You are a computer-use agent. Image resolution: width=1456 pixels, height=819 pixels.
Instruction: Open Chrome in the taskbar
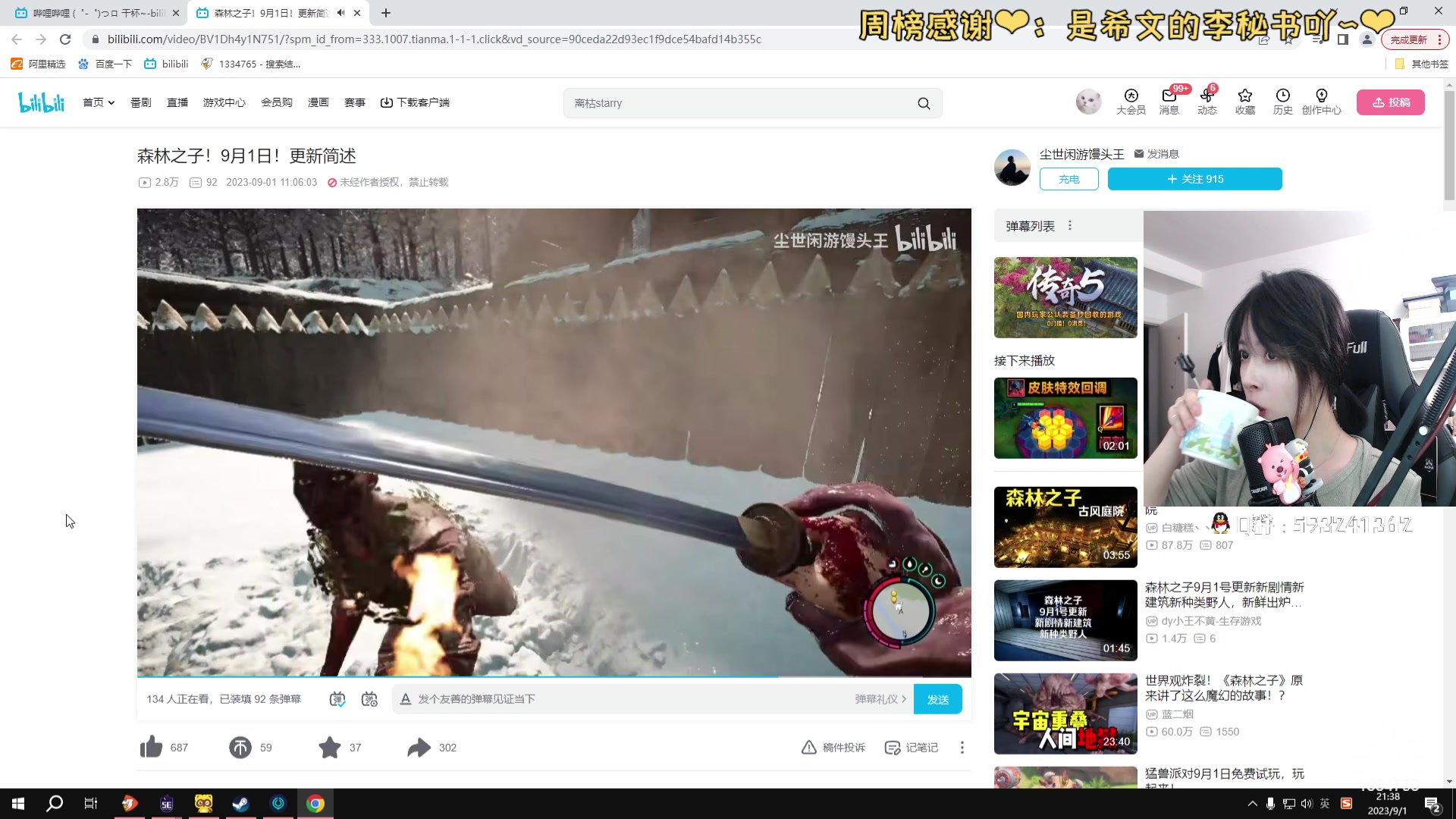point(315,804)
